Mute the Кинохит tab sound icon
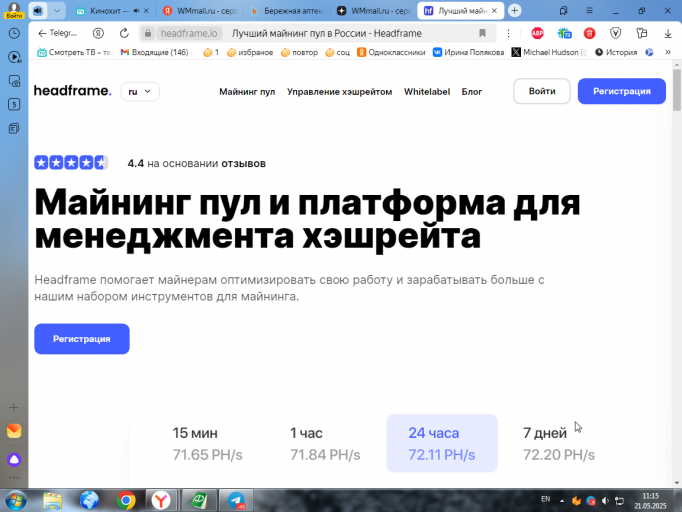682x512 pixels. click(137, 11)
